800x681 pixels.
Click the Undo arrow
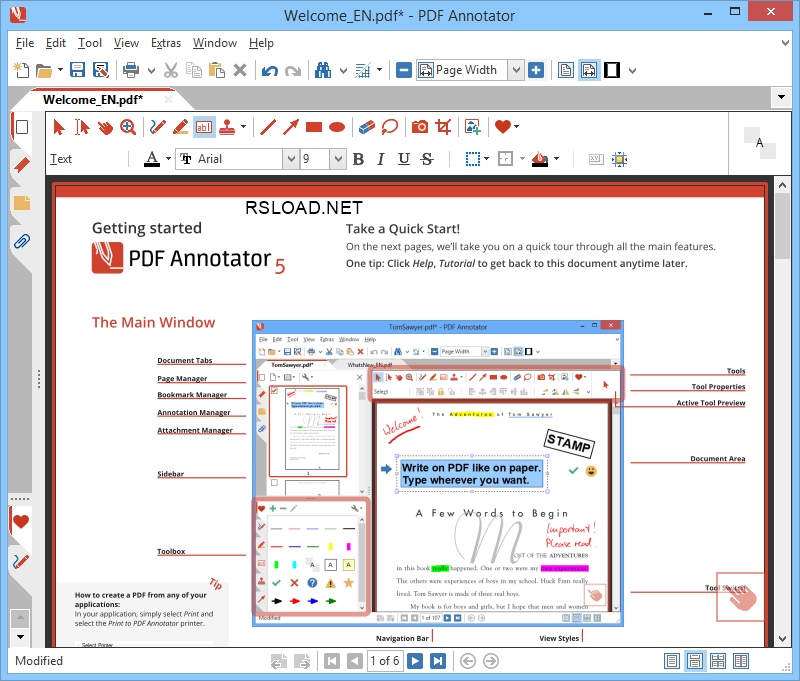click(x=269, y=70)
